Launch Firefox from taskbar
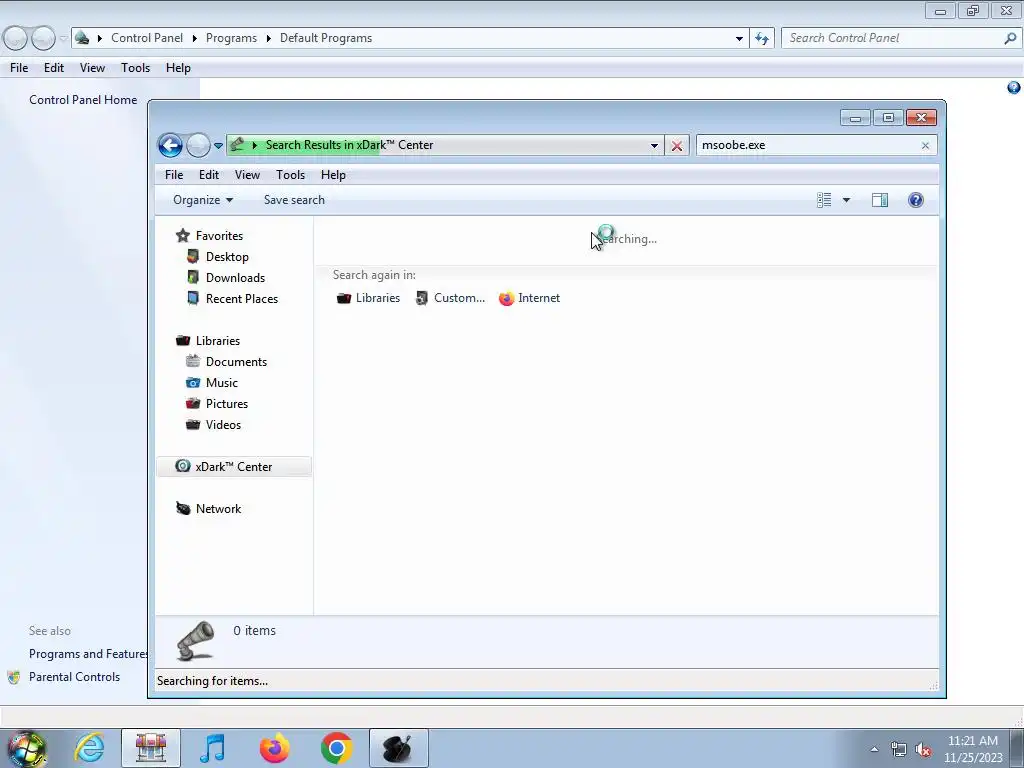 point(274,748)
